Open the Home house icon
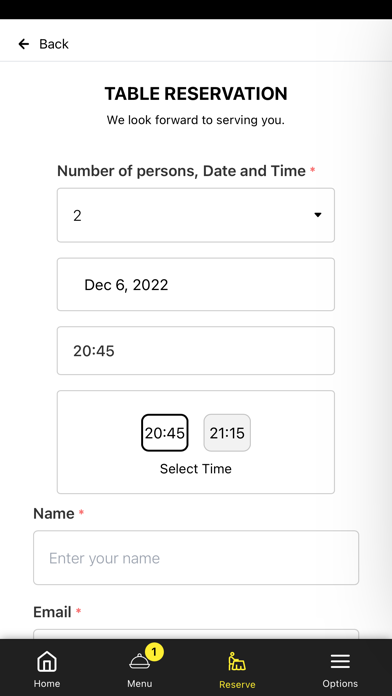Viewport: 392px width, 696px height. (x=47, y=662)
